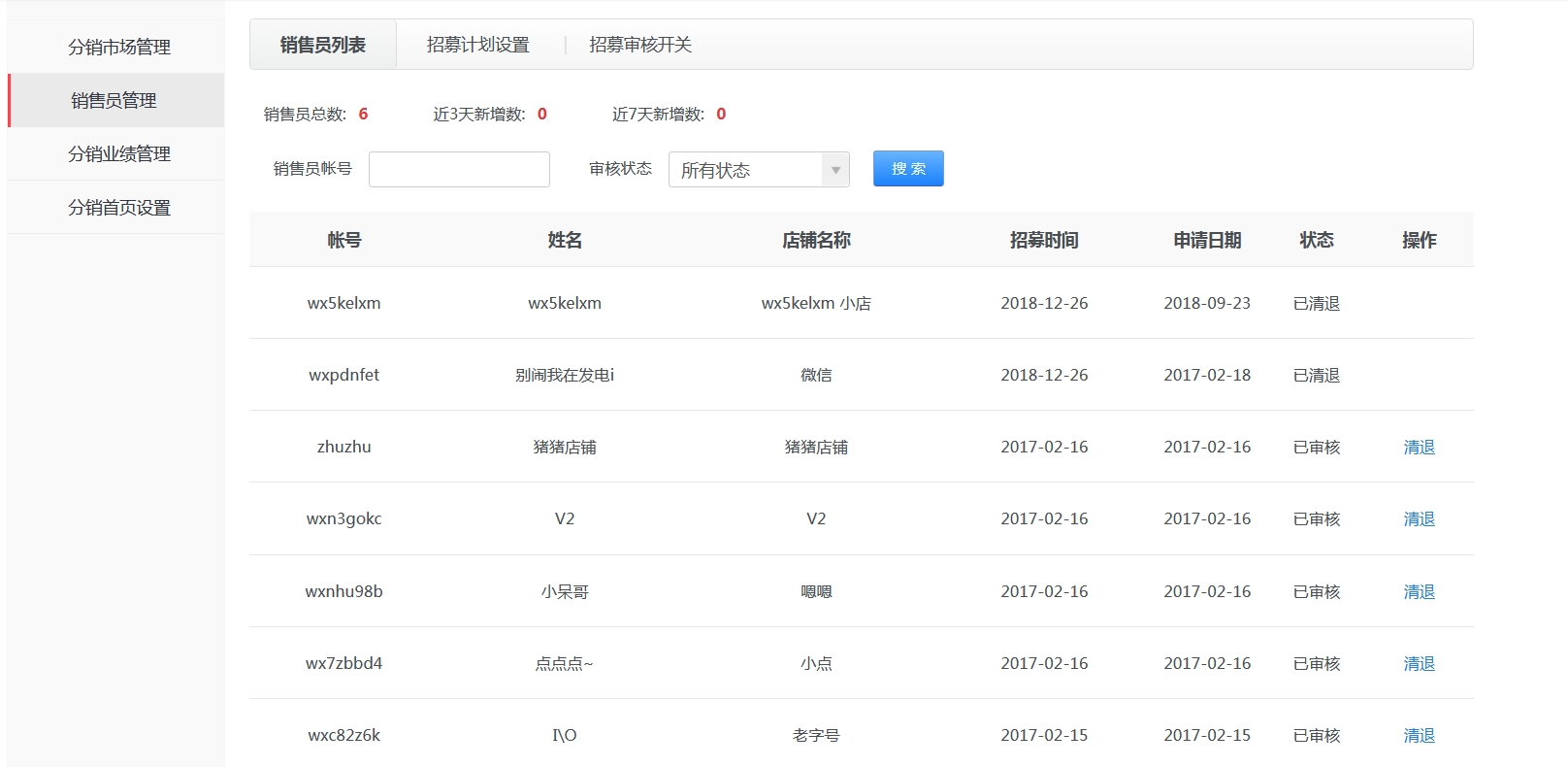Click the 销售员总数 count 6
Screen dimensions: 1568x767
pos(363,114)
